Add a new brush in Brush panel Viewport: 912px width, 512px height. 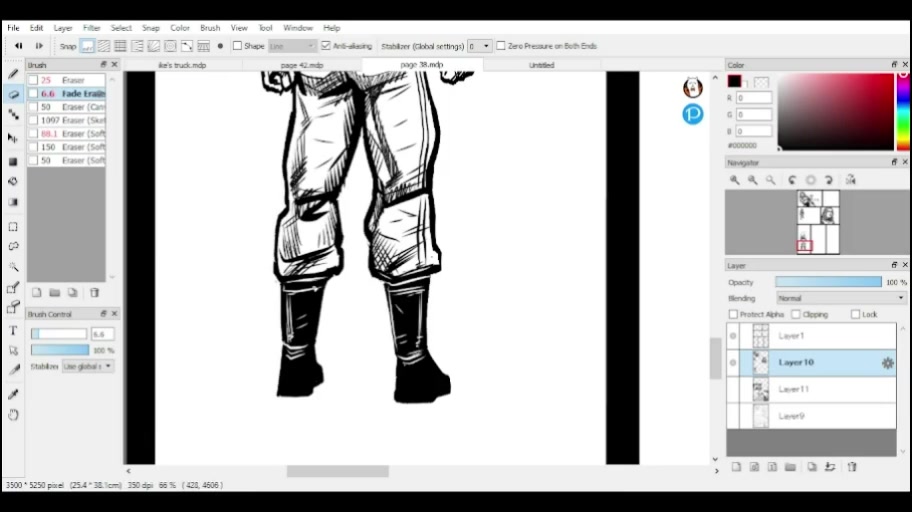click(37, 293)
